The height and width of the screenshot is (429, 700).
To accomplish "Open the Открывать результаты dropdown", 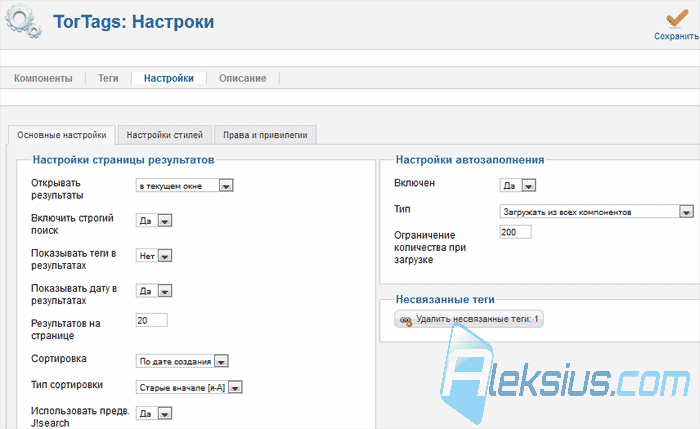I will pos(184,186).
